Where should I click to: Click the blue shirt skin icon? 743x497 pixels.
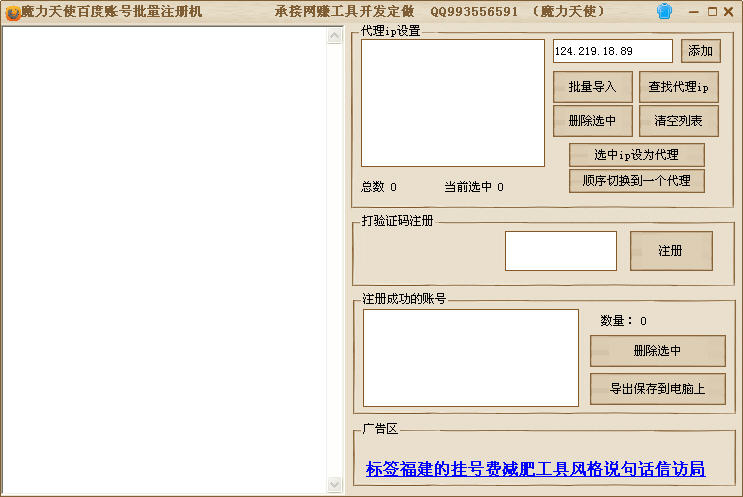coord(664,11)
